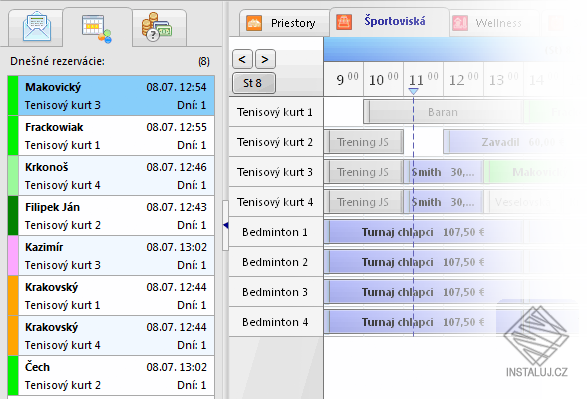Click the pink color marker beside Kazimír
Image resolution: width=587 pixels, height=399 pixels.
(13, 256)
